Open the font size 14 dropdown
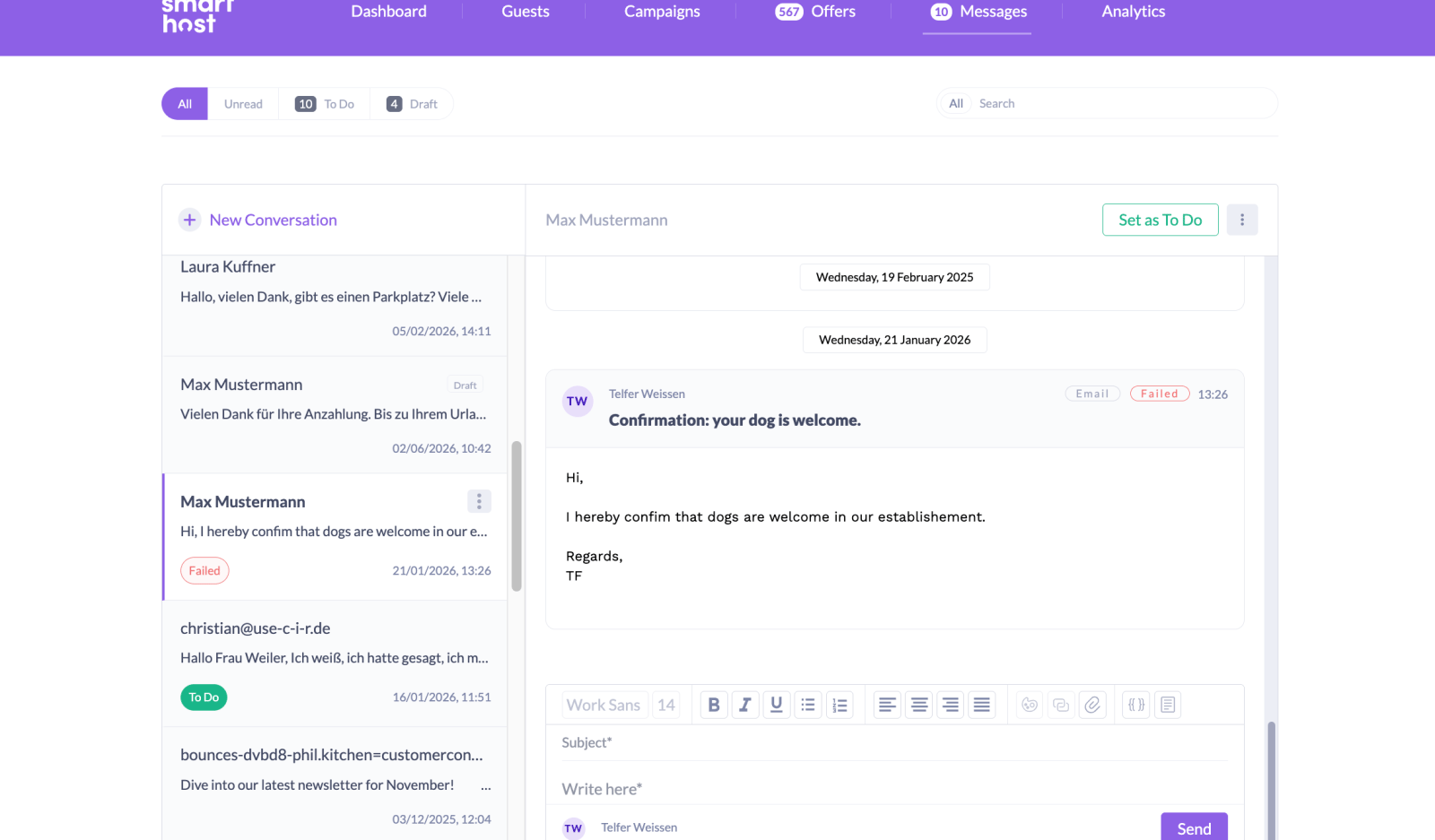The image size is (1435, 840). 665,705
